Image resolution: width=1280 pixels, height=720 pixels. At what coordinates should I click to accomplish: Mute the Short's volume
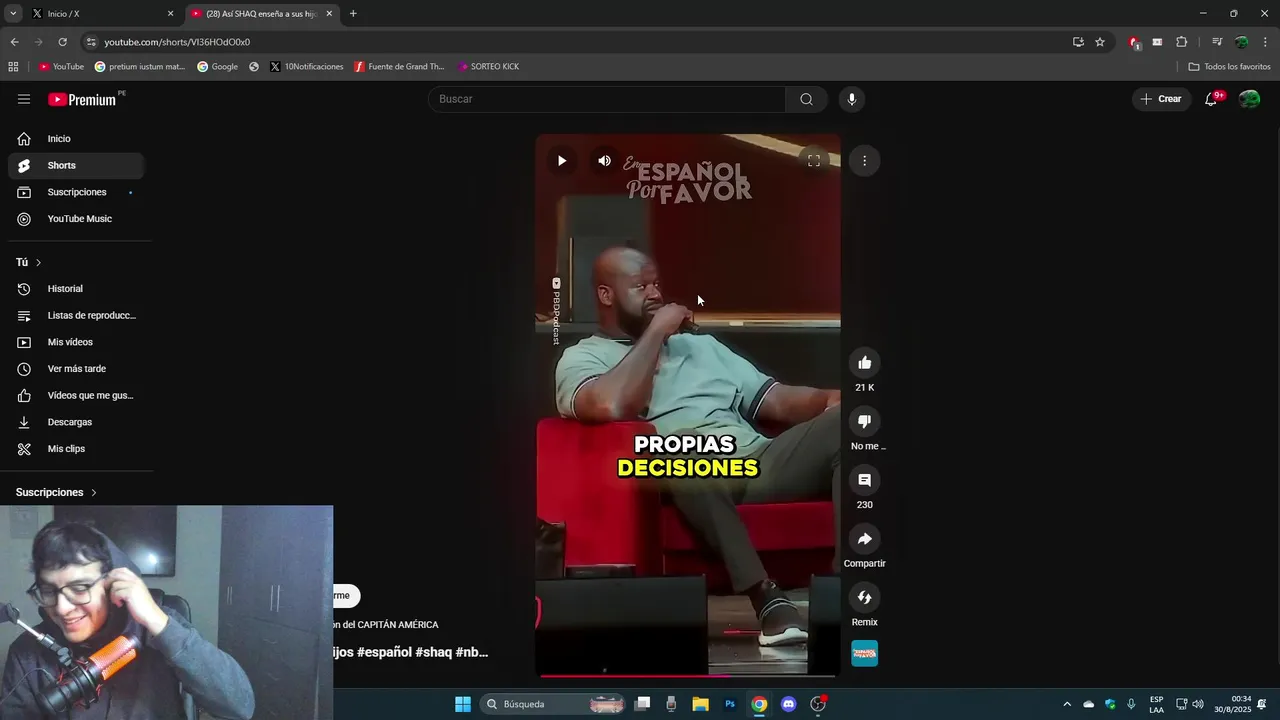click(604, 161)
